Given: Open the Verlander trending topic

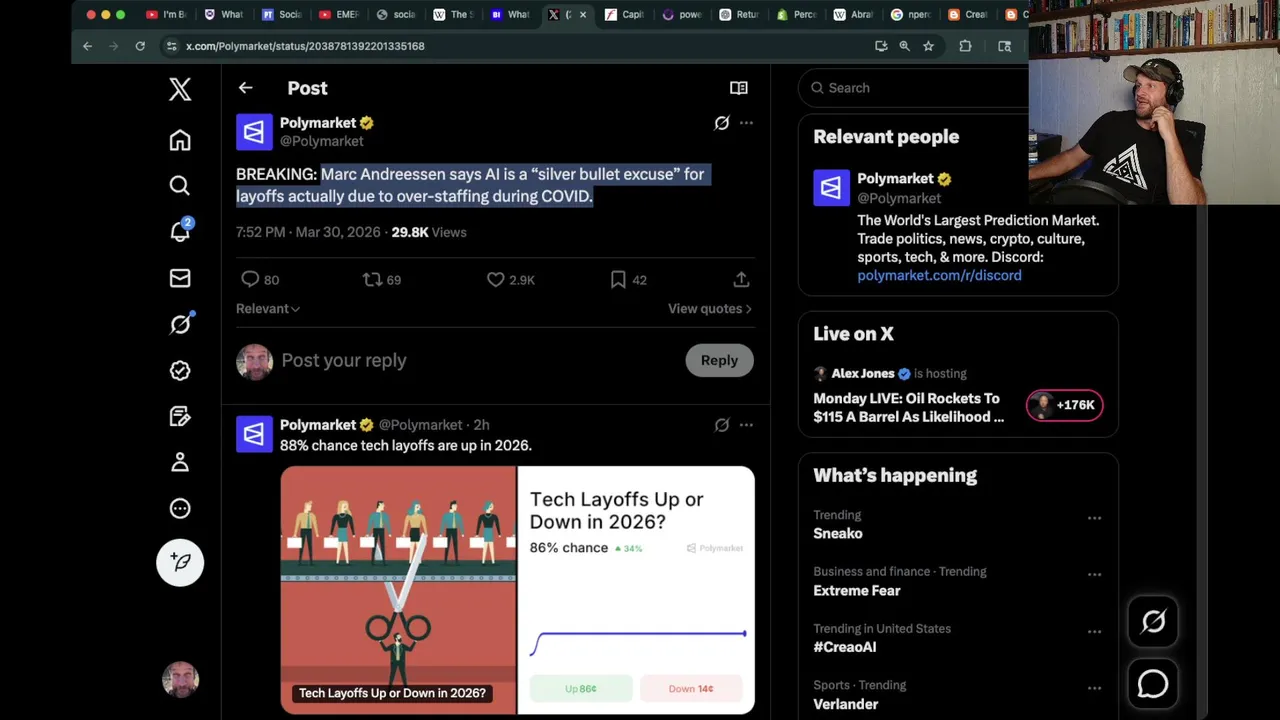Looking at the screenshot, I should tap(846, 704).
